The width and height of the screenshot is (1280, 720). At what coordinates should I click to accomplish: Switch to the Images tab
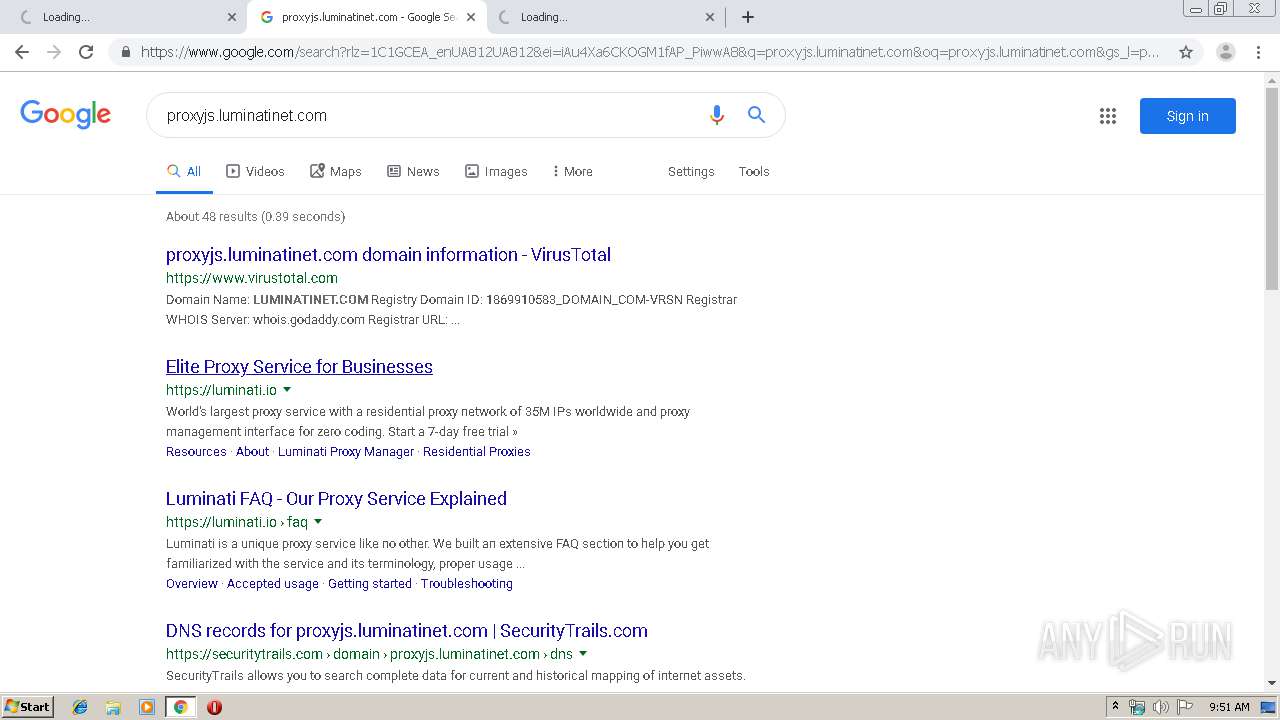pos(496,171)
